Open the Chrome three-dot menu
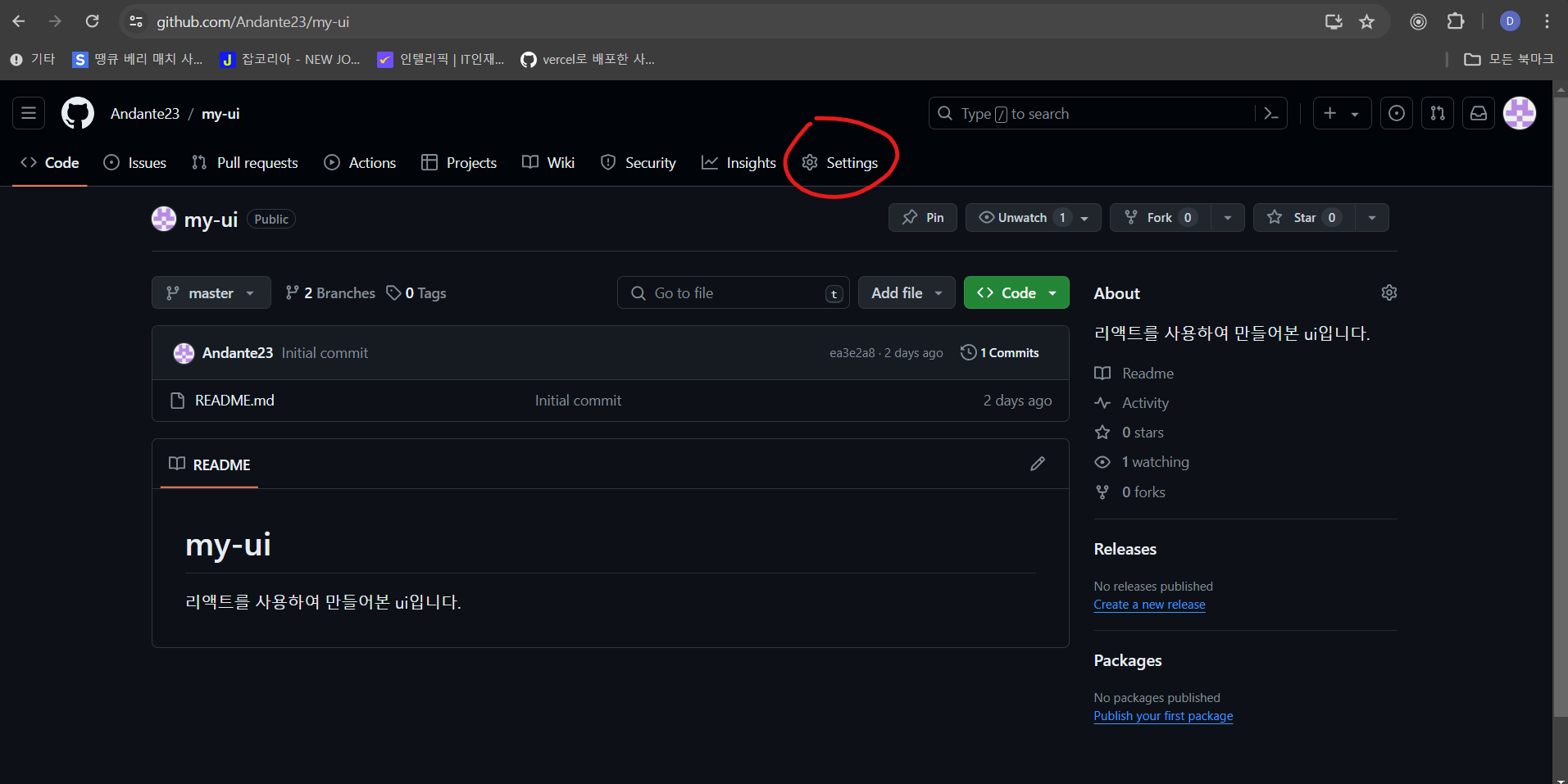Viewport: 1568px width, 784px height. pyautogui.click(x=1547, y=22)
